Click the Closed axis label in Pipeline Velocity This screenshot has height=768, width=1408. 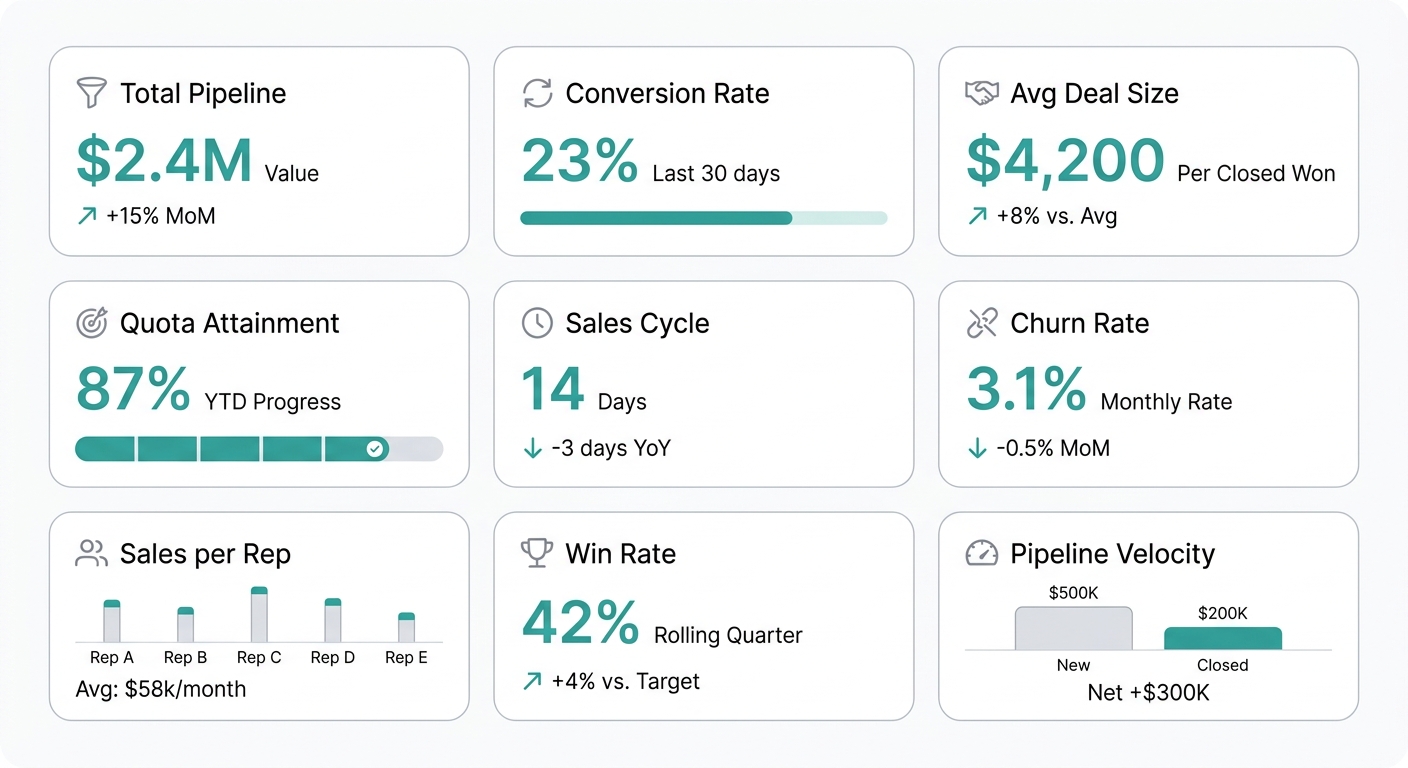click(1223, 665)
